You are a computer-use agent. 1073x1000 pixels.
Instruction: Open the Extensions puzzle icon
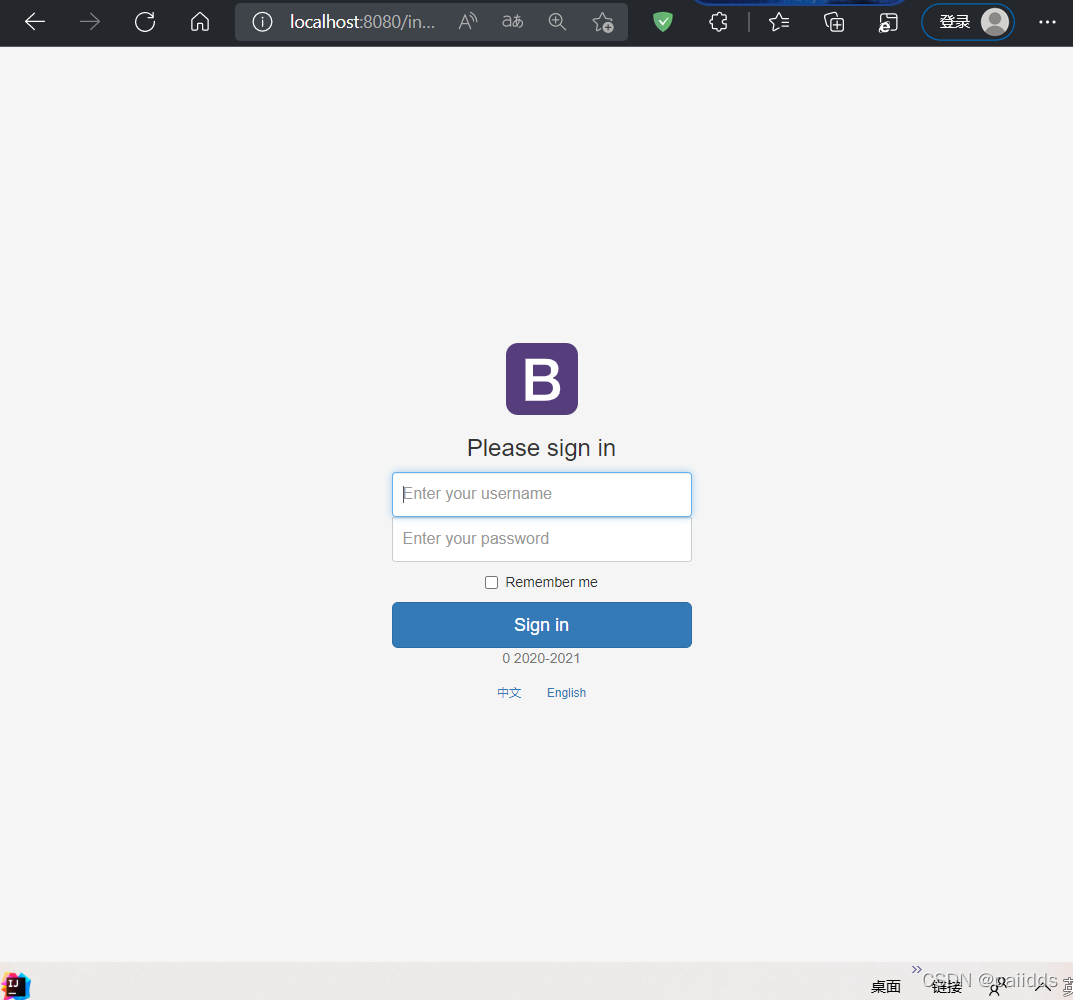[x=719, y=22]
